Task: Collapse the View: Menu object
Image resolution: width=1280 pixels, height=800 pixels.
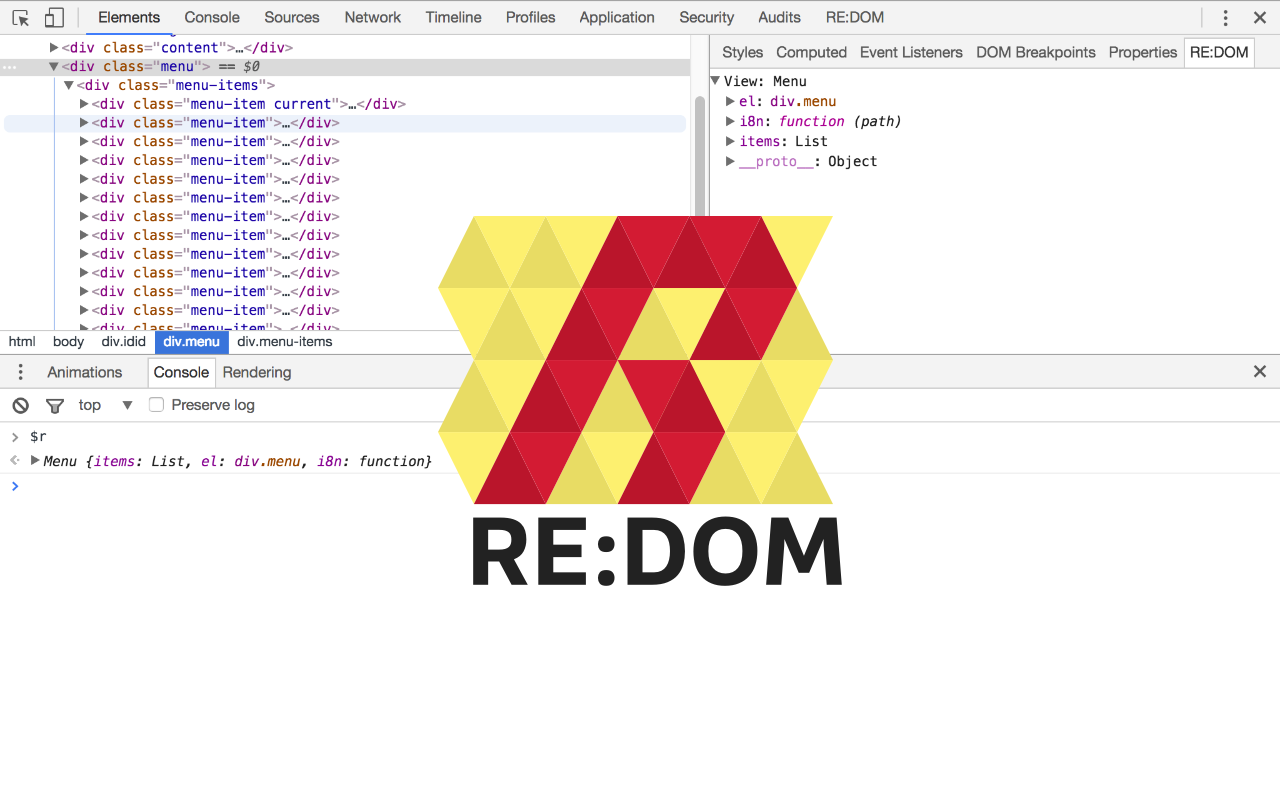Action: tap(716, 81)
